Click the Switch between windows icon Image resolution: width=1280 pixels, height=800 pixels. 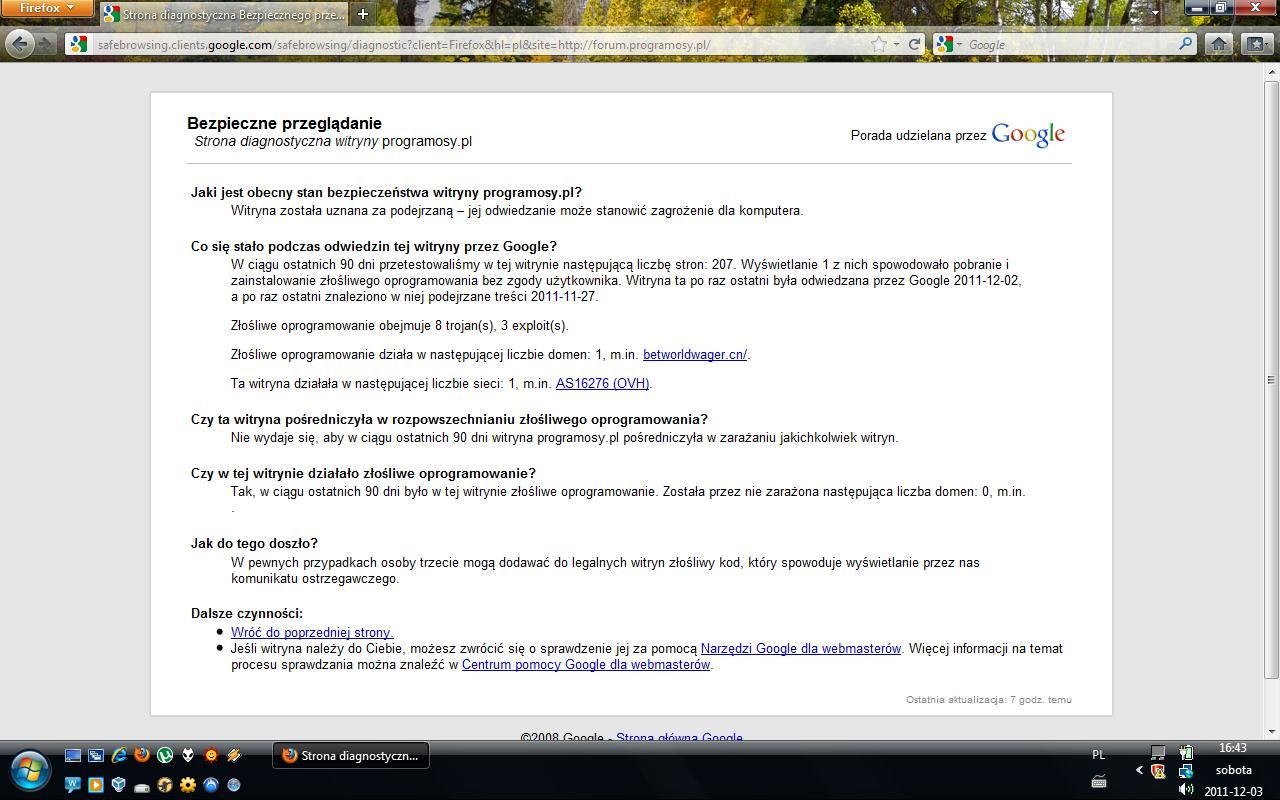pos(96,756)
